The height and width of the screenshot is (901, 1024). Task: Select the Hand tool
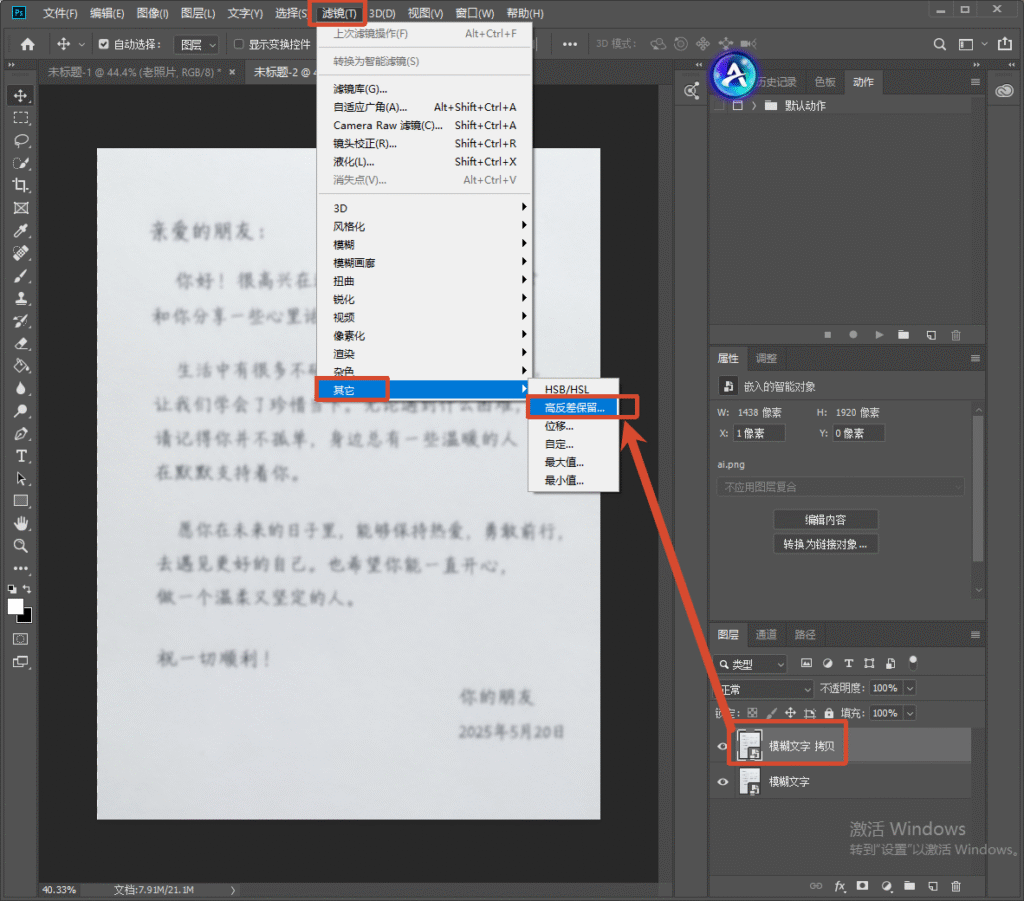pos(21,524)
